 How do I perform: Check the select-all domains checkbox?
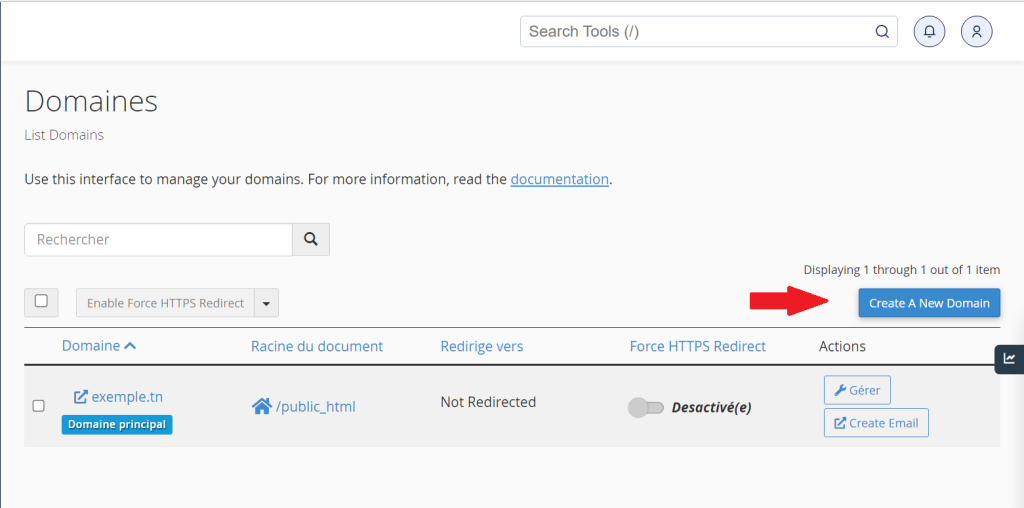pos(41,301)
